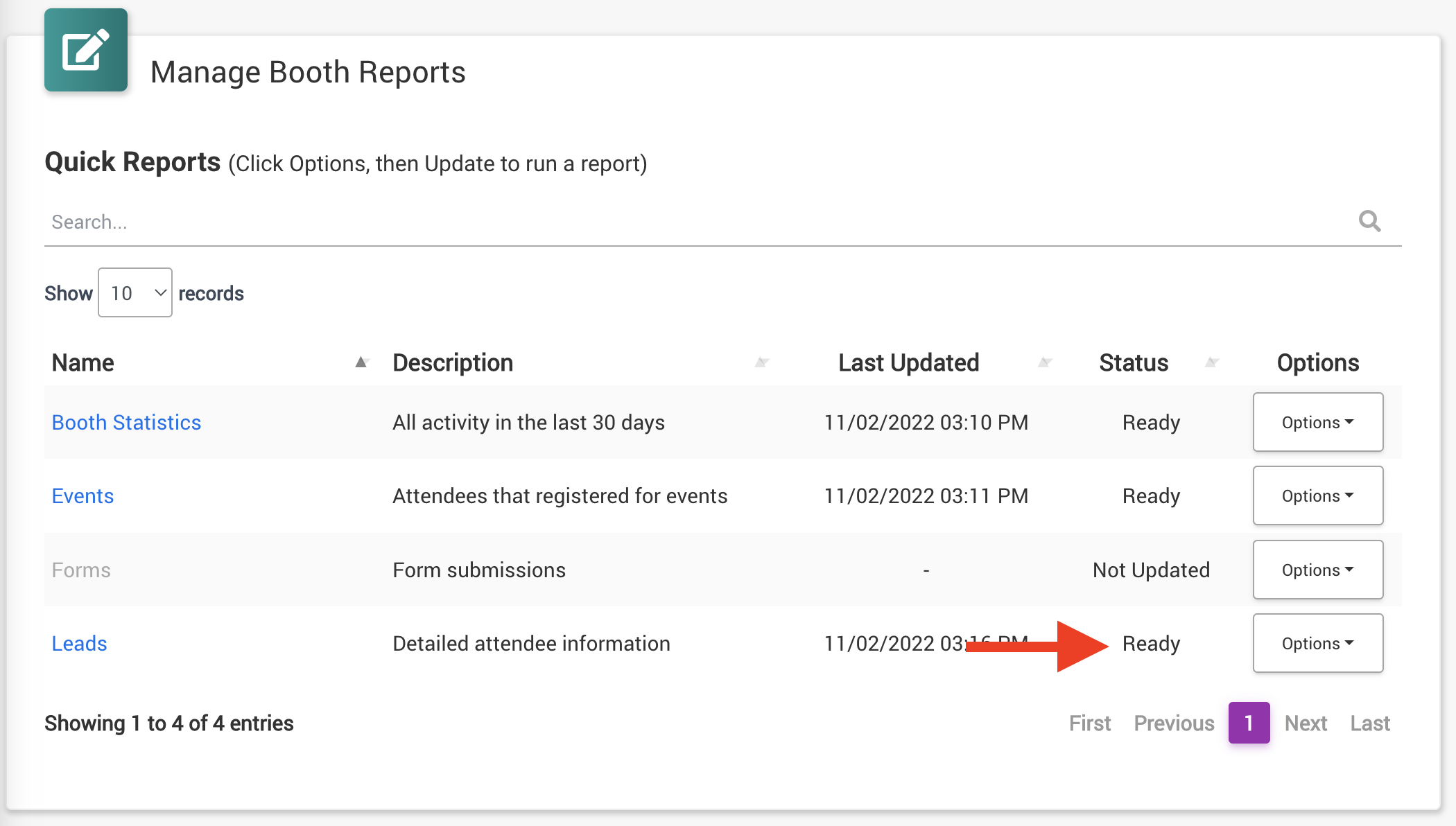Go to Next page

point(1306,723)
